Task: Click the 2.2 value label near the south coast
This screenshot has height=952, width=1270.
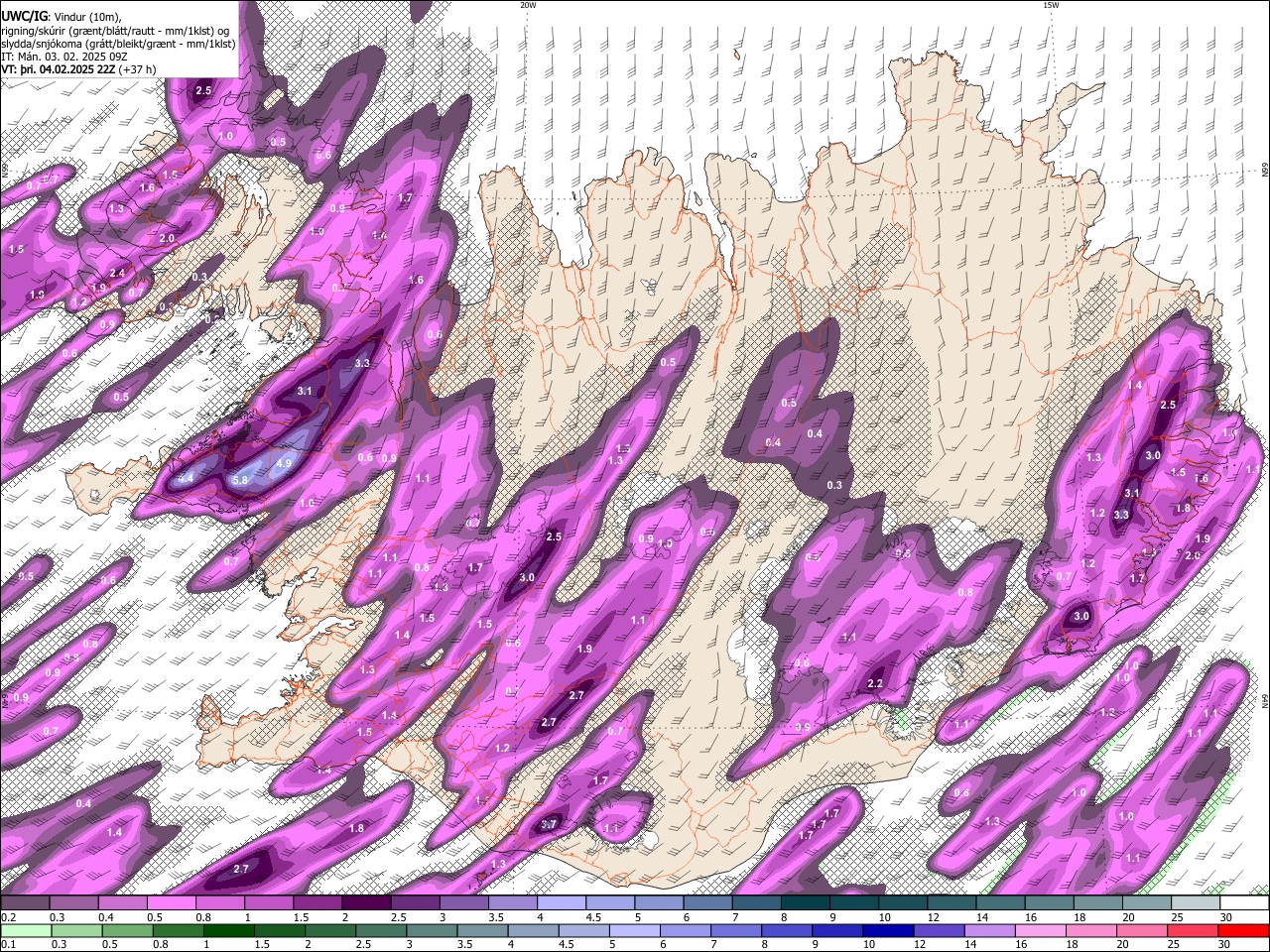Action: tap(875, 684)
